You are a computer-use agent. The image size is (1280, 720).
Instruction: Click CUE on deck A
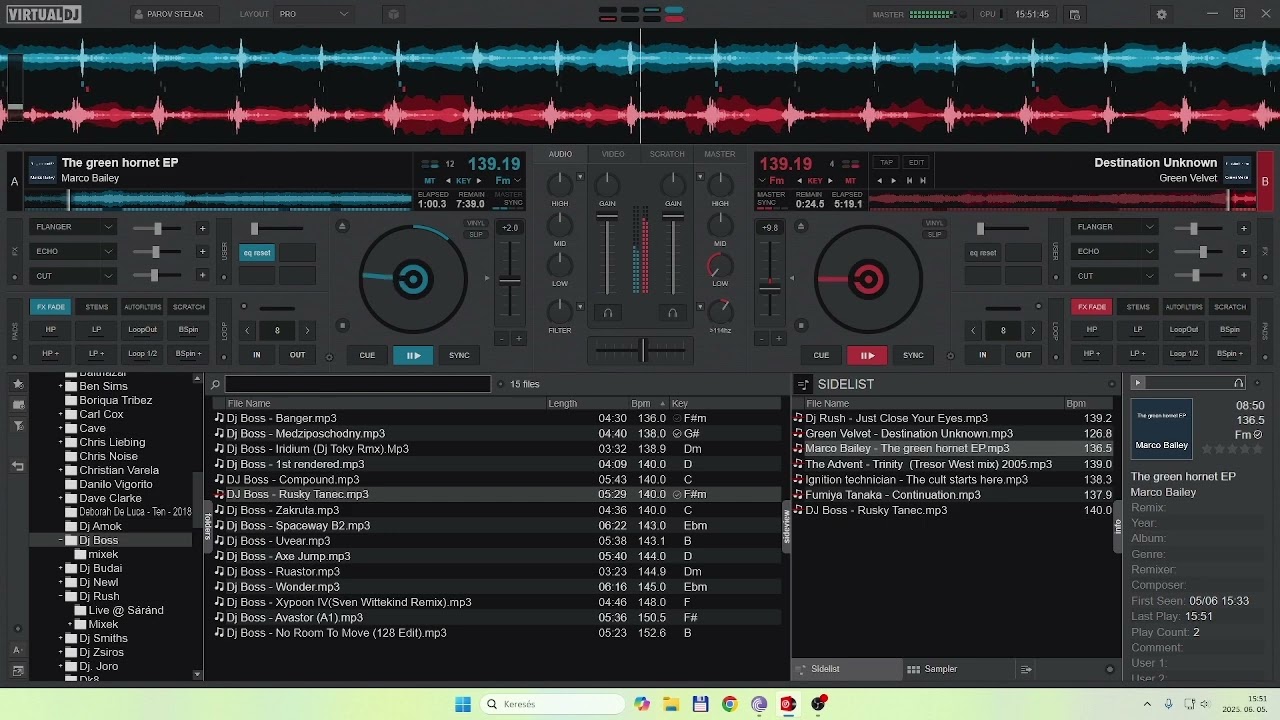point(367,355)
